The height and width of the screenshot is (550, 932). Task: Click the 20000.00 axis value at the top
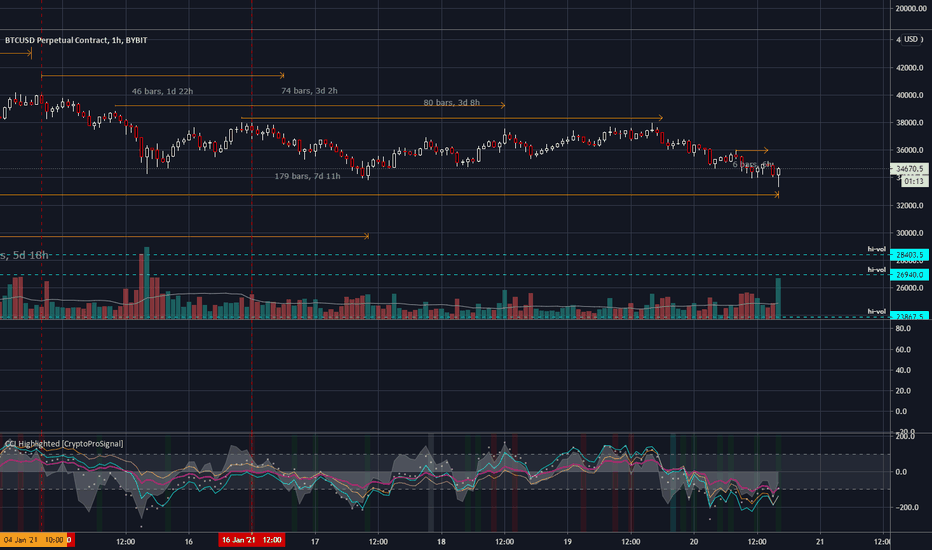click(x=912, y=9)
